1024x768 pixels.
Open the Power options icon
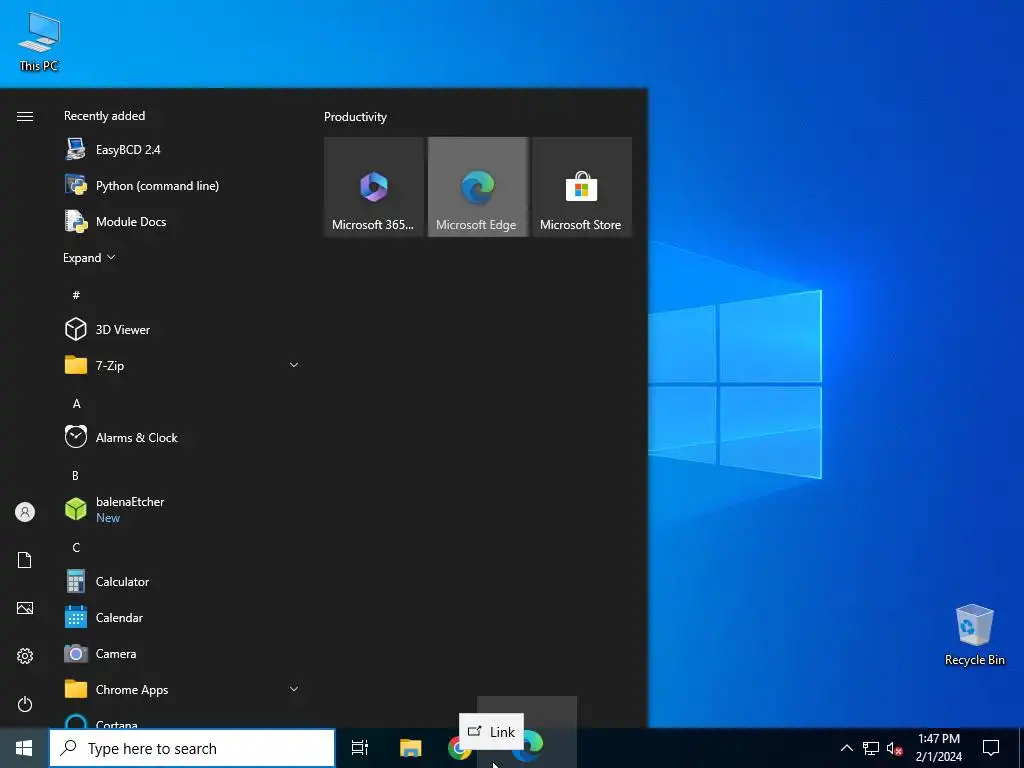[x=25, y=704]
